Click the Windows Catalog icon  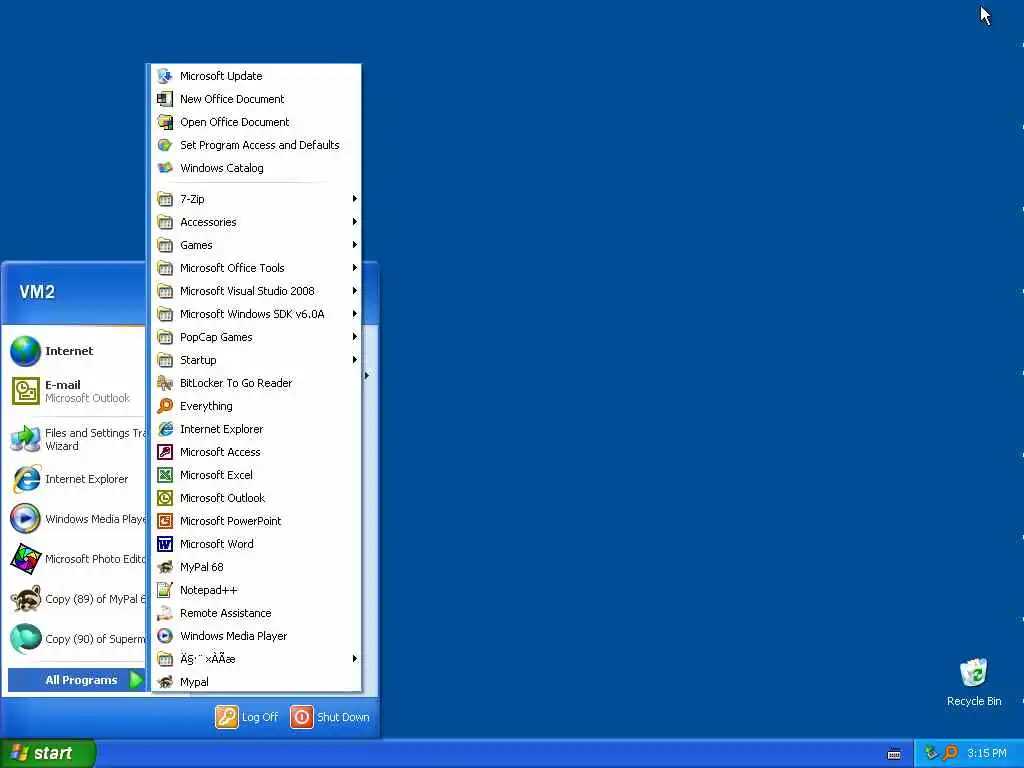point(165,168)
